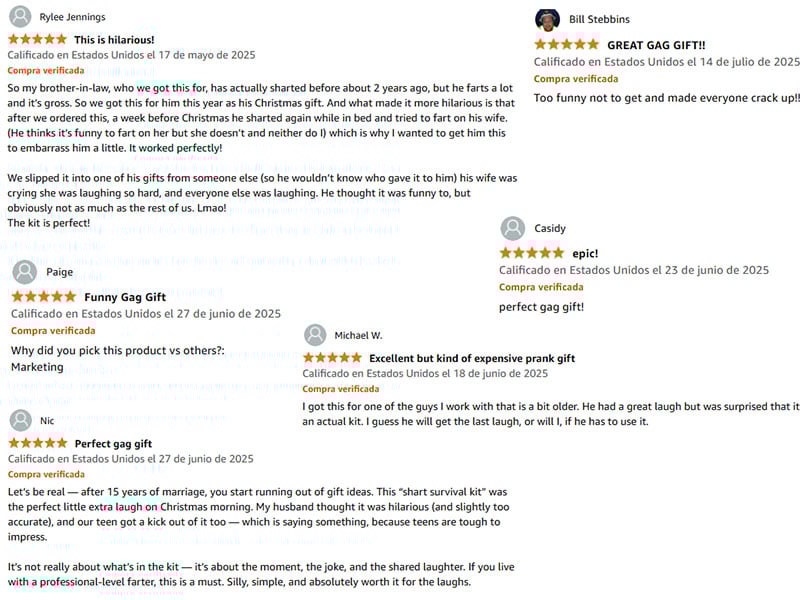
Task: Click stars on "Perfect gag gift" review
Action: [37, 443]
